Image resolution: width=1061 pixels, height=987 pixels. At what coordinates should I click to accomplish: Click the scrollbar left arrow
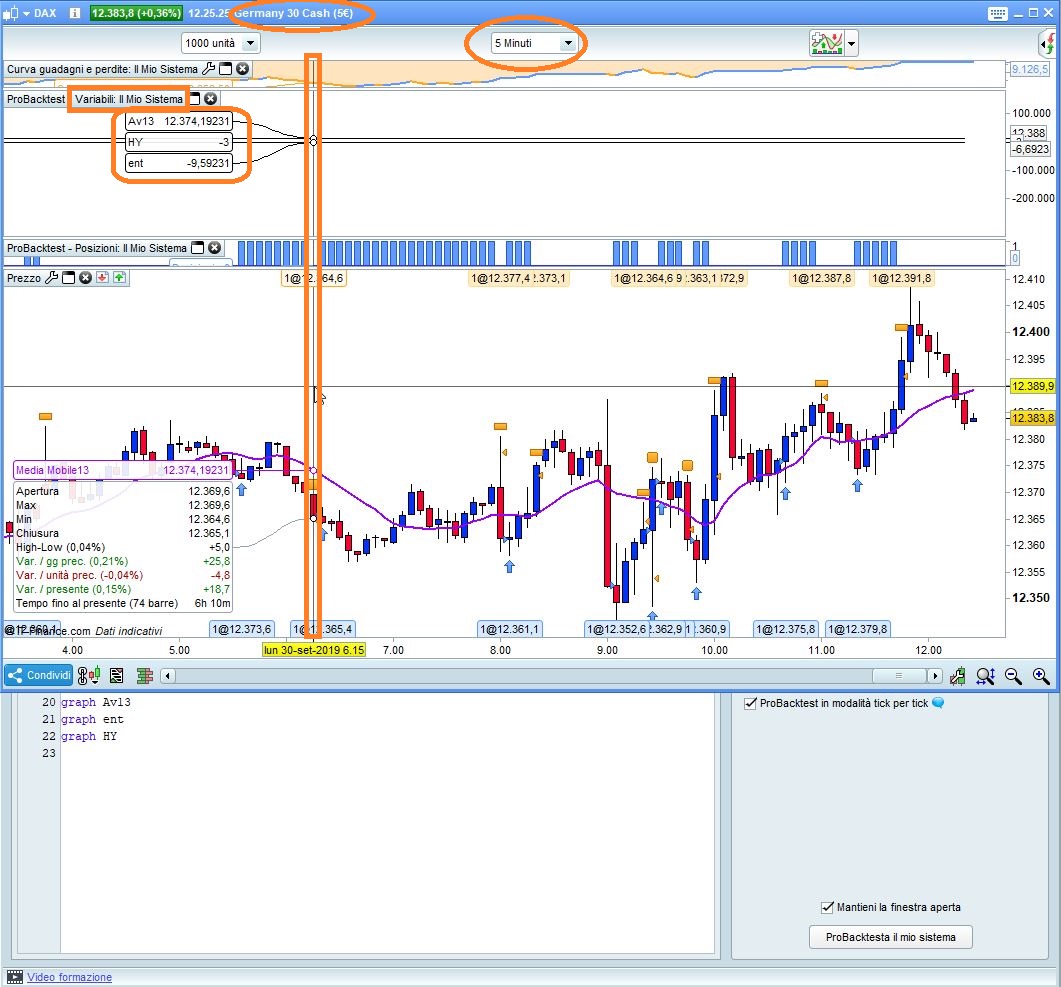tap(168, 676)
